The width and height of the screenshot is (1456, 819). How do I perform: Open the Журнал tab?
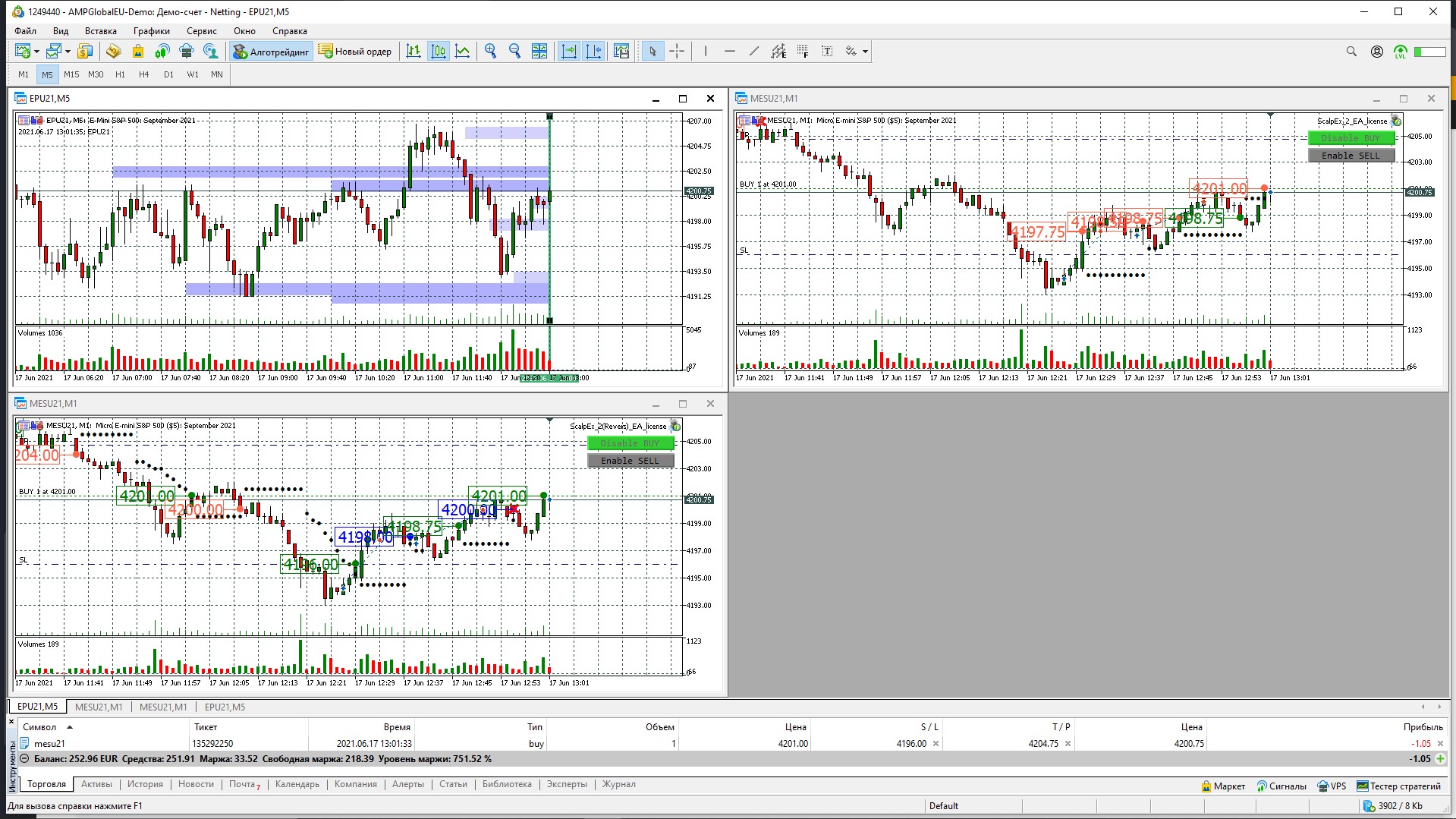coord(618,784)
